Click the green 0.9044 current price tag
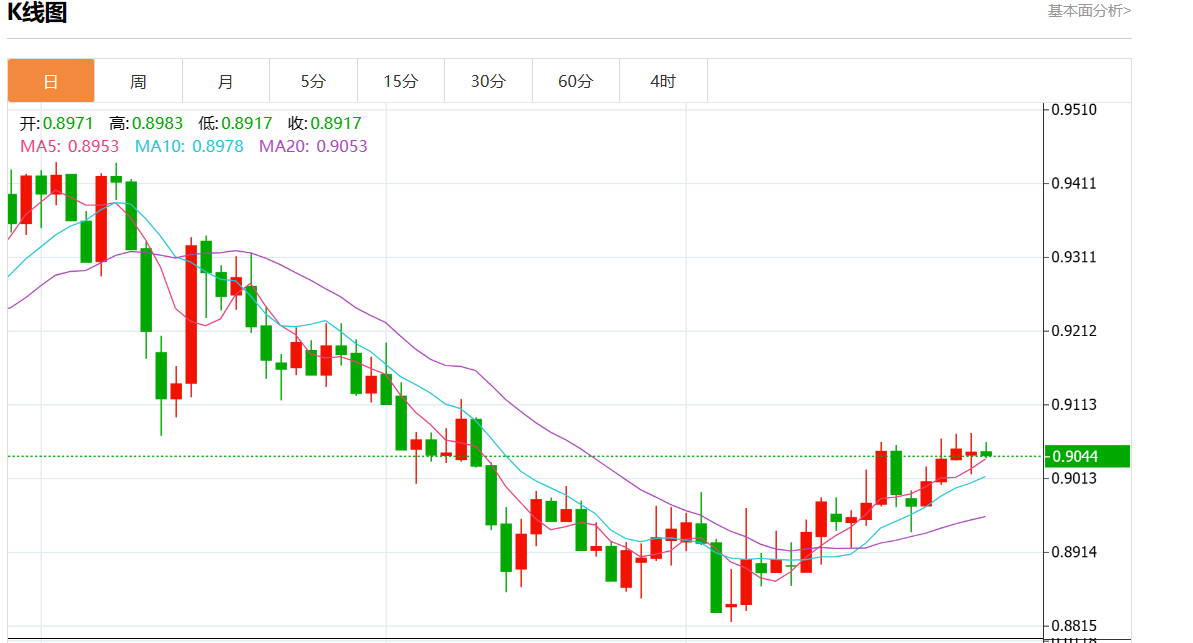The width and height of the screenshot is (1193, 643). pyautogui.click(x=1087, y=456)
